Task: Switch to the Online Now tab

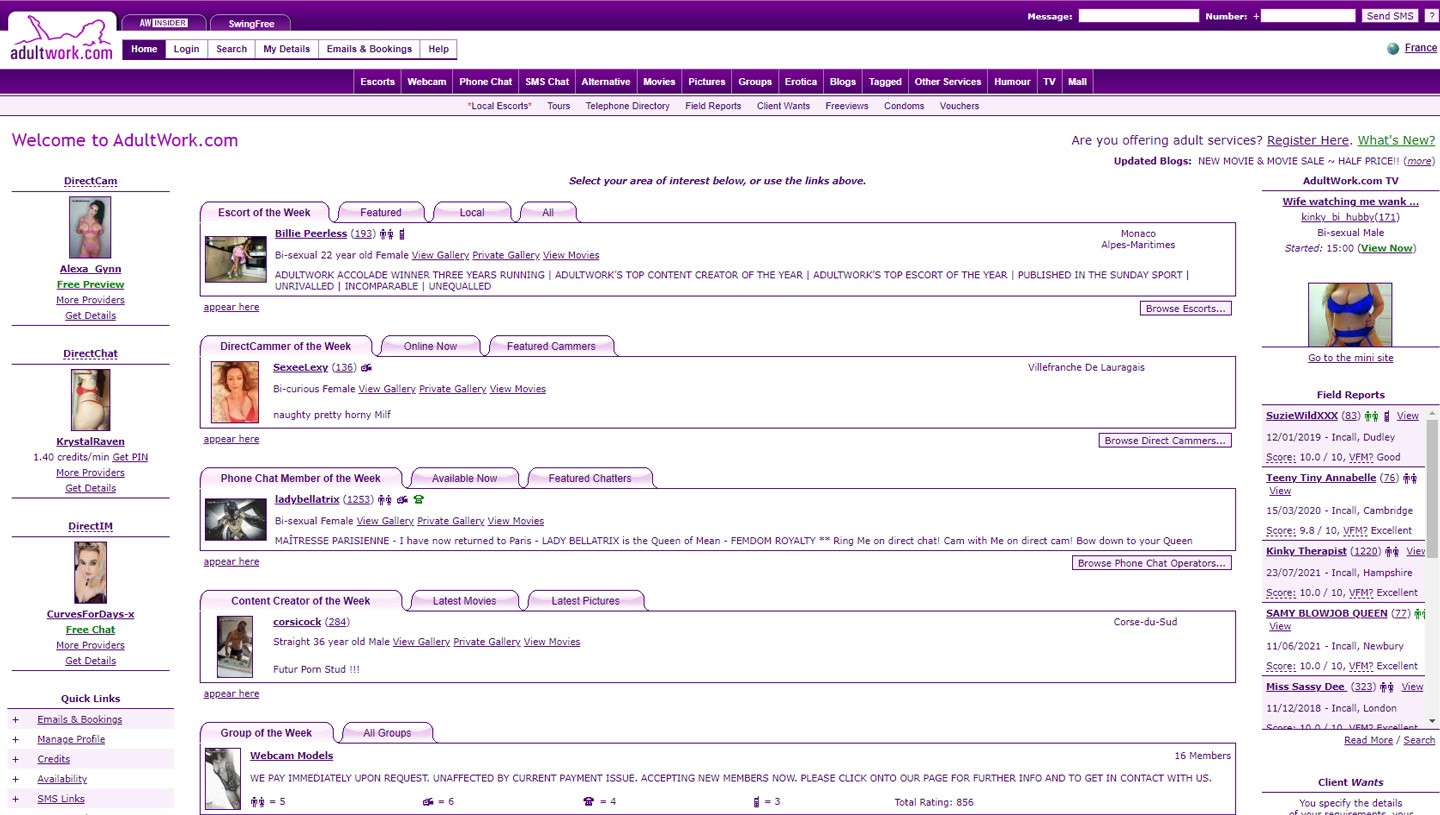Action: tap(430, 347)
